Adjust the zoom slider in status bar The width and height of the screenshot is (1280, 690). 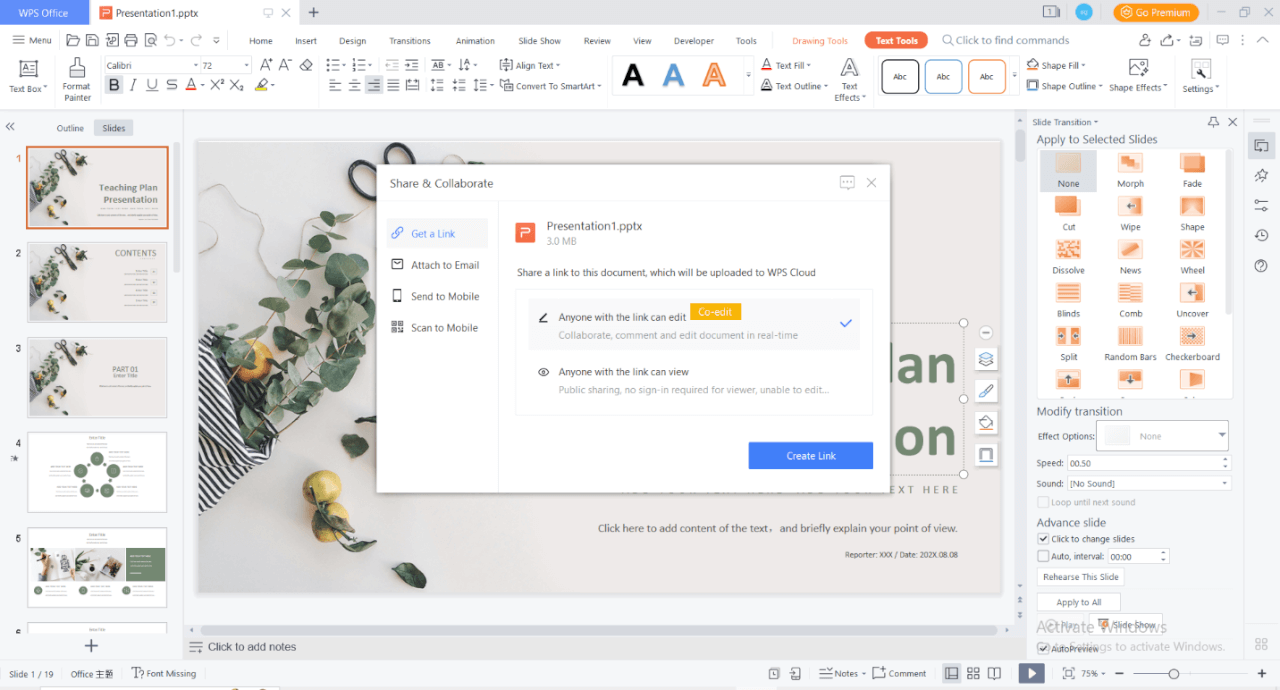[1174, 674]
